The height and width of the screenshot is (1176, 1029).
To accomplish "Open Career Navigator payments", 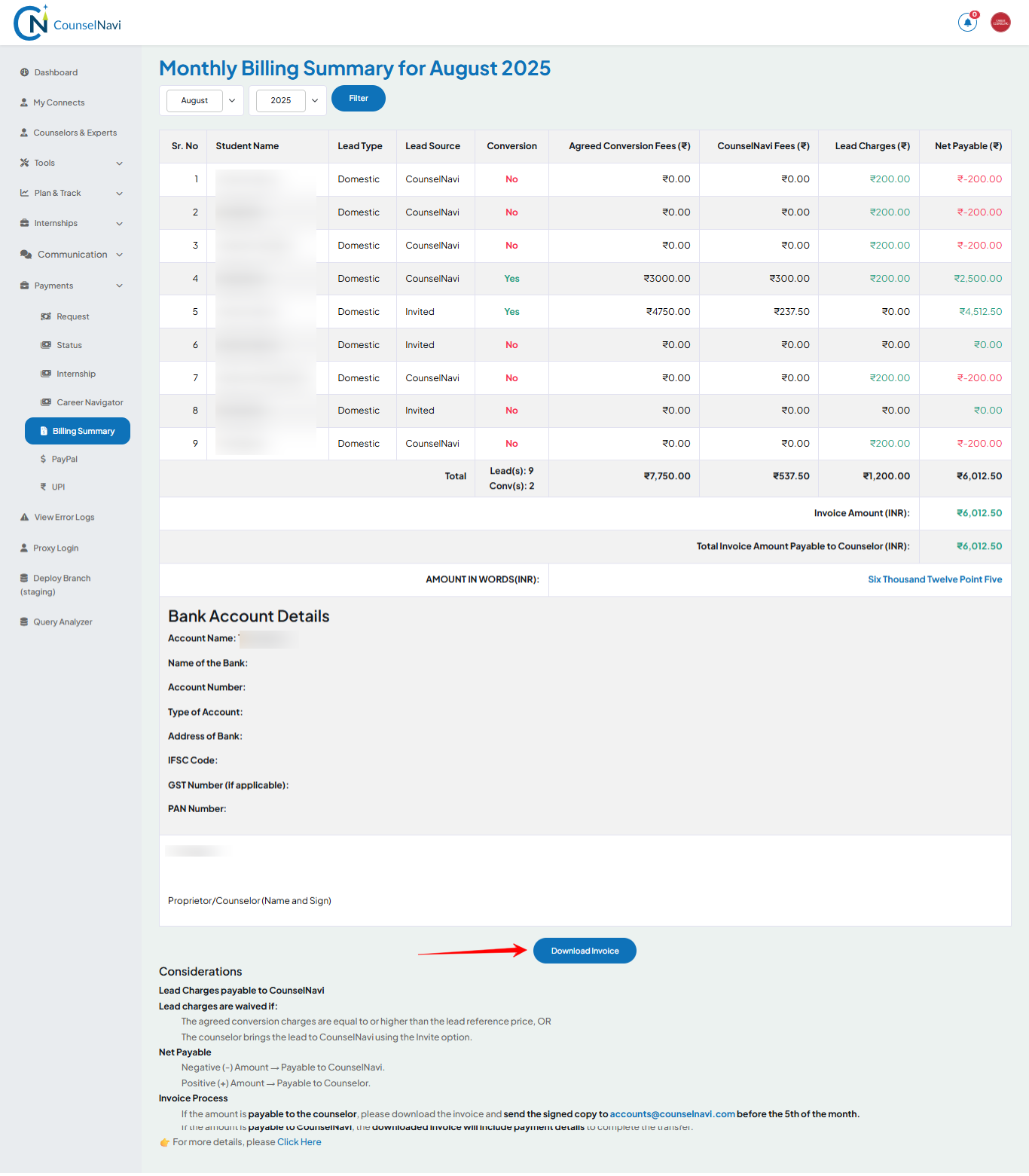I will (x=89, y=402).
